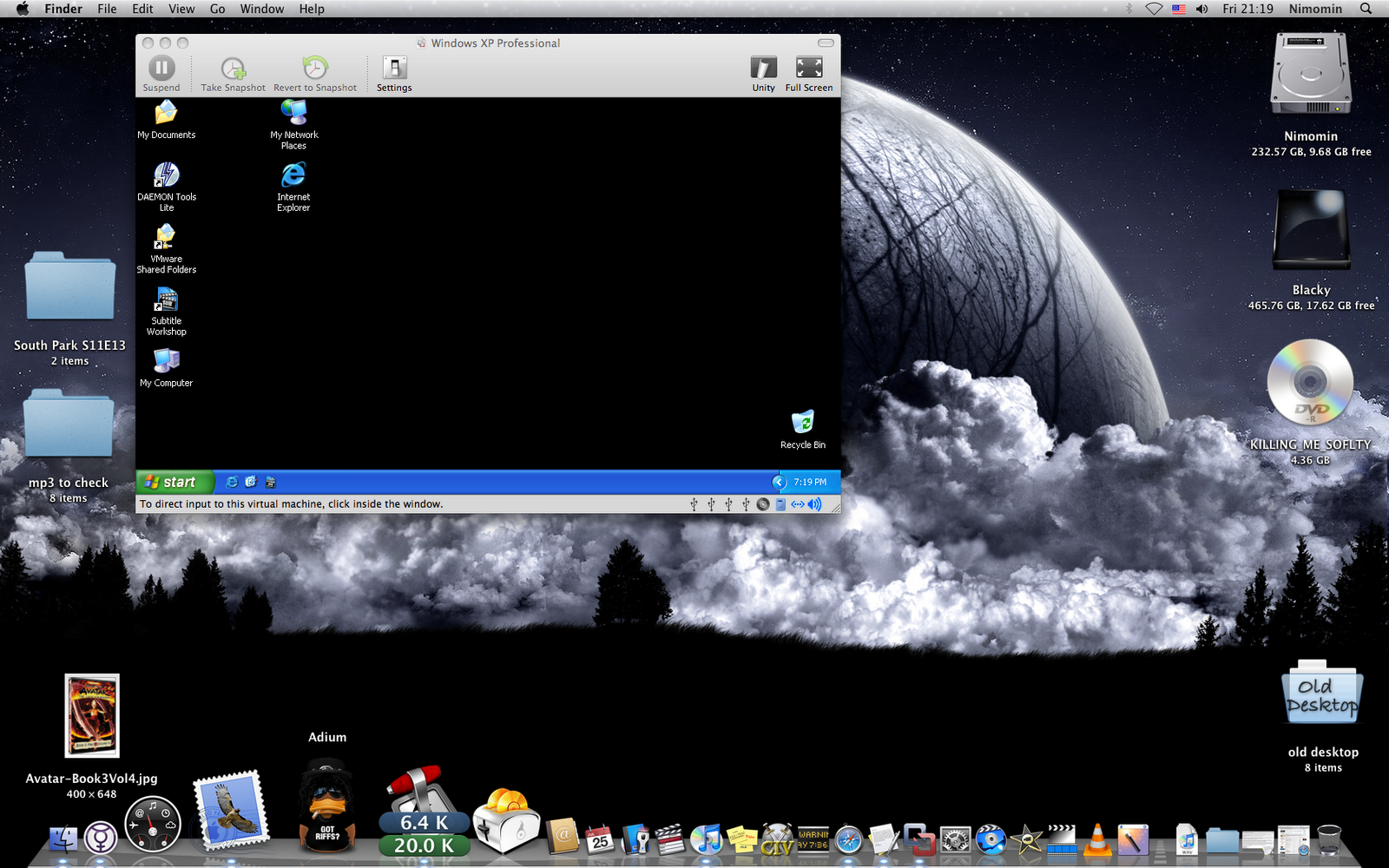Open US flag input source menu

(1178, 9)
